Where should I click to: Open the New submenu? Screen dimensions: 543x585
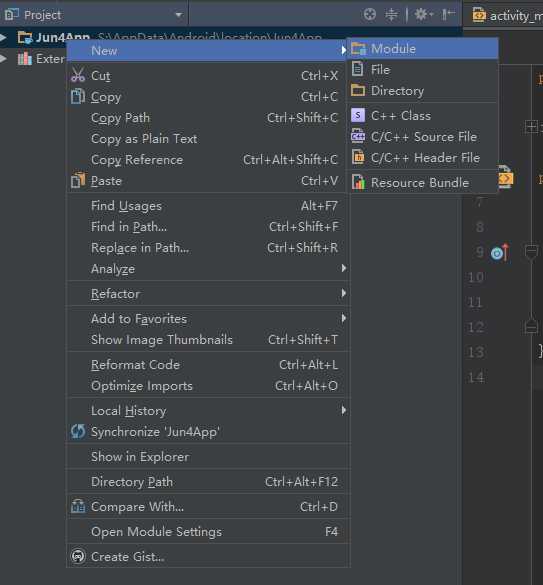[x=207, y=50]
